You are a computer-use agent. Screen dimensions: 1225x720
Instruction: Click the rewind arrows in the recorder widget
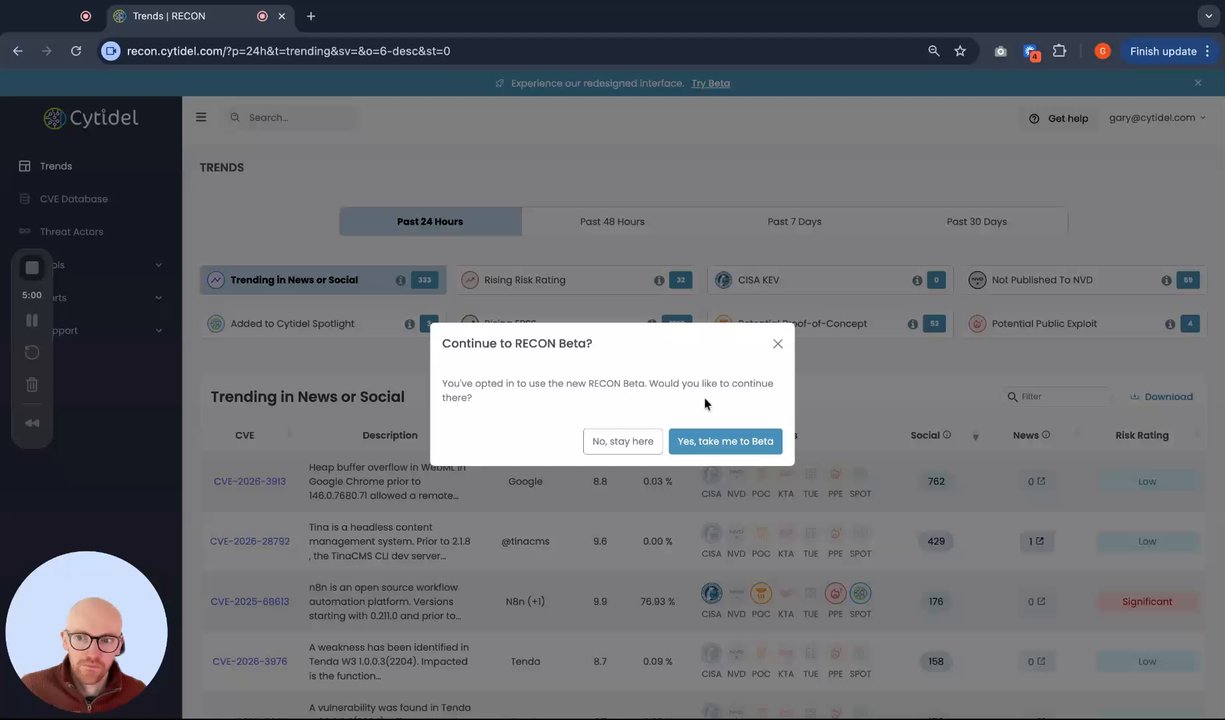coord(32,423)
